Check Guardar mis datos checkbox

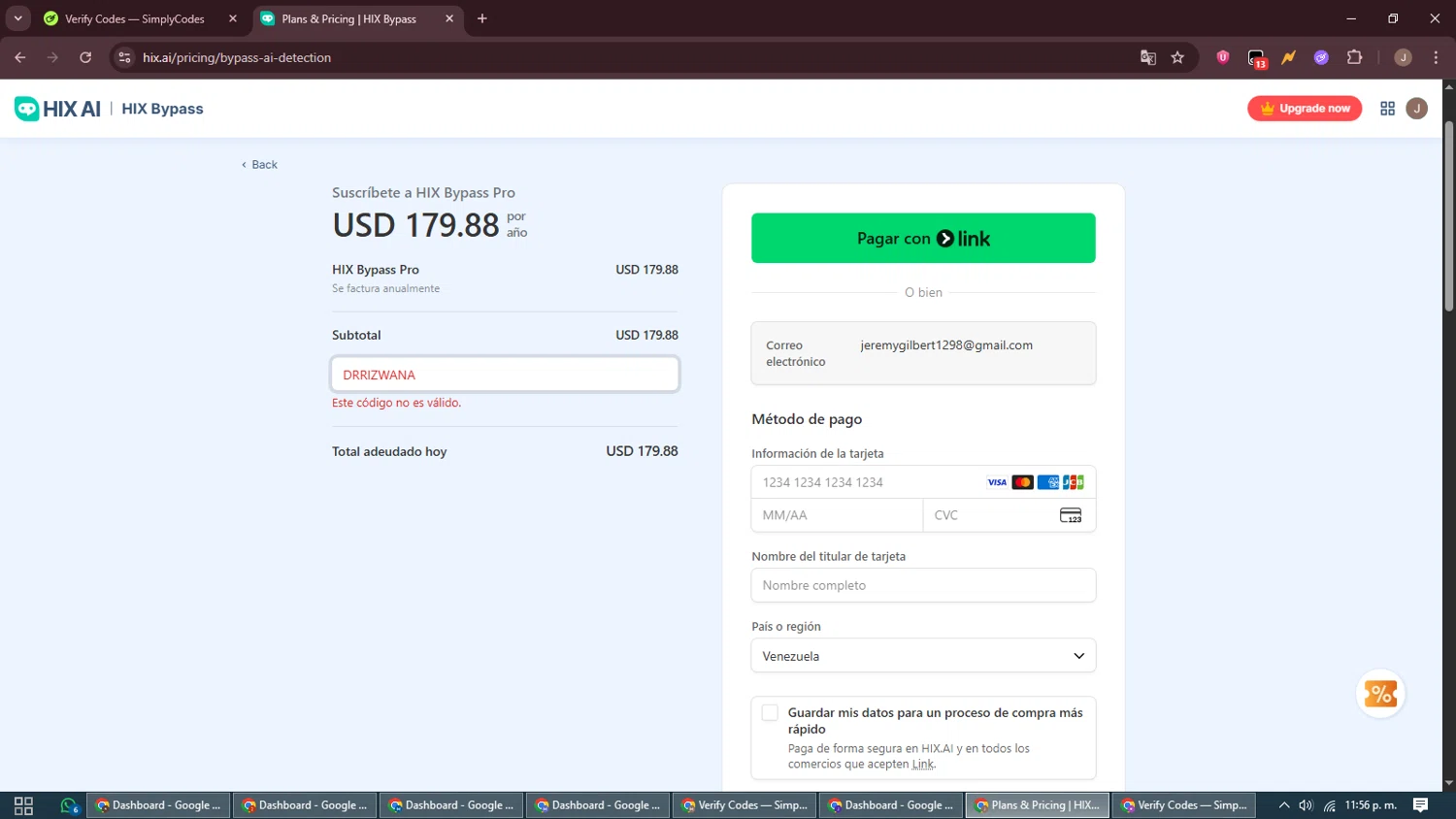(x=770, y=713)
